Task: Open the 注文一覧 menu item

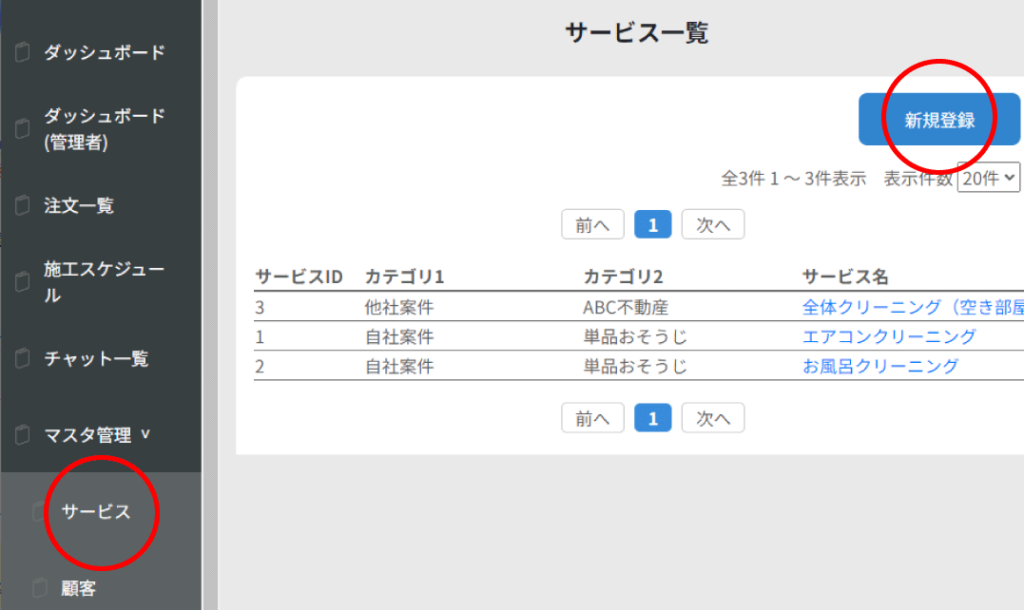Action: [x=79, y=206]
